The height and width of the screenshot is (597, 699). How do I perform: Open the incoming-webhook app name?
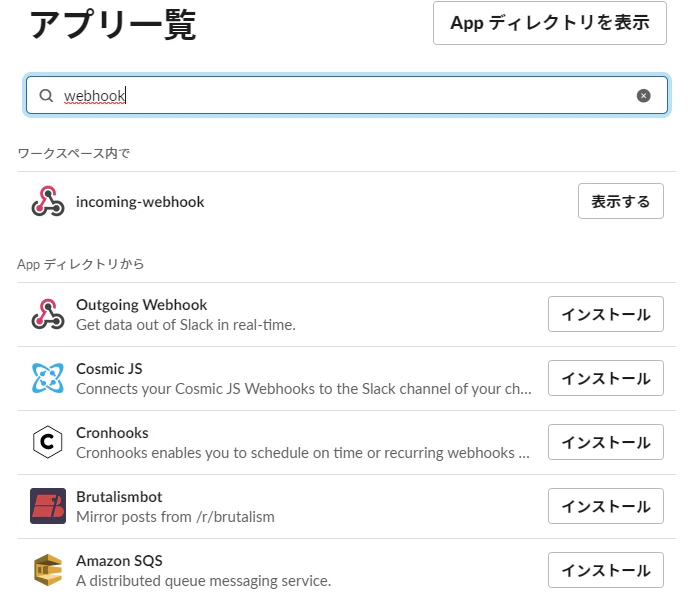pyautogui.click(x=140, y=202)
